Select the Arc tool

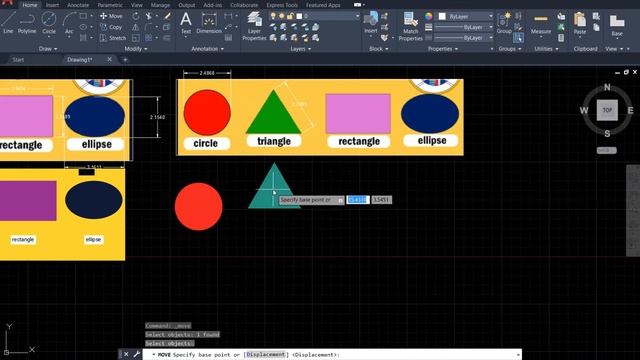coord(69,22)
